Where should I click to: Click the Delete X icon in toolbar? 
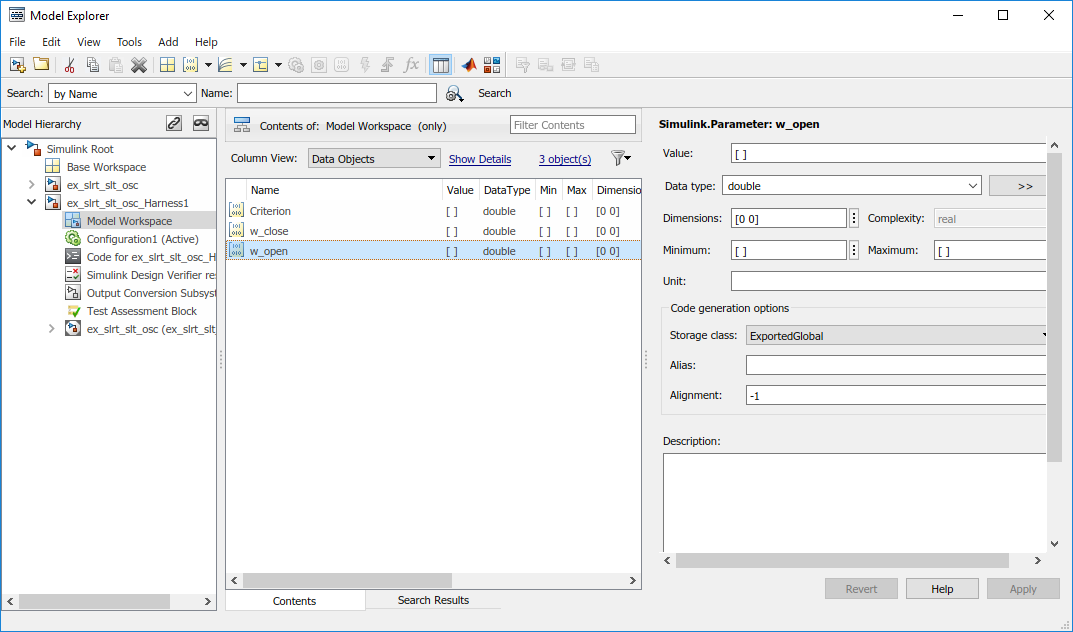pos(139,65)
